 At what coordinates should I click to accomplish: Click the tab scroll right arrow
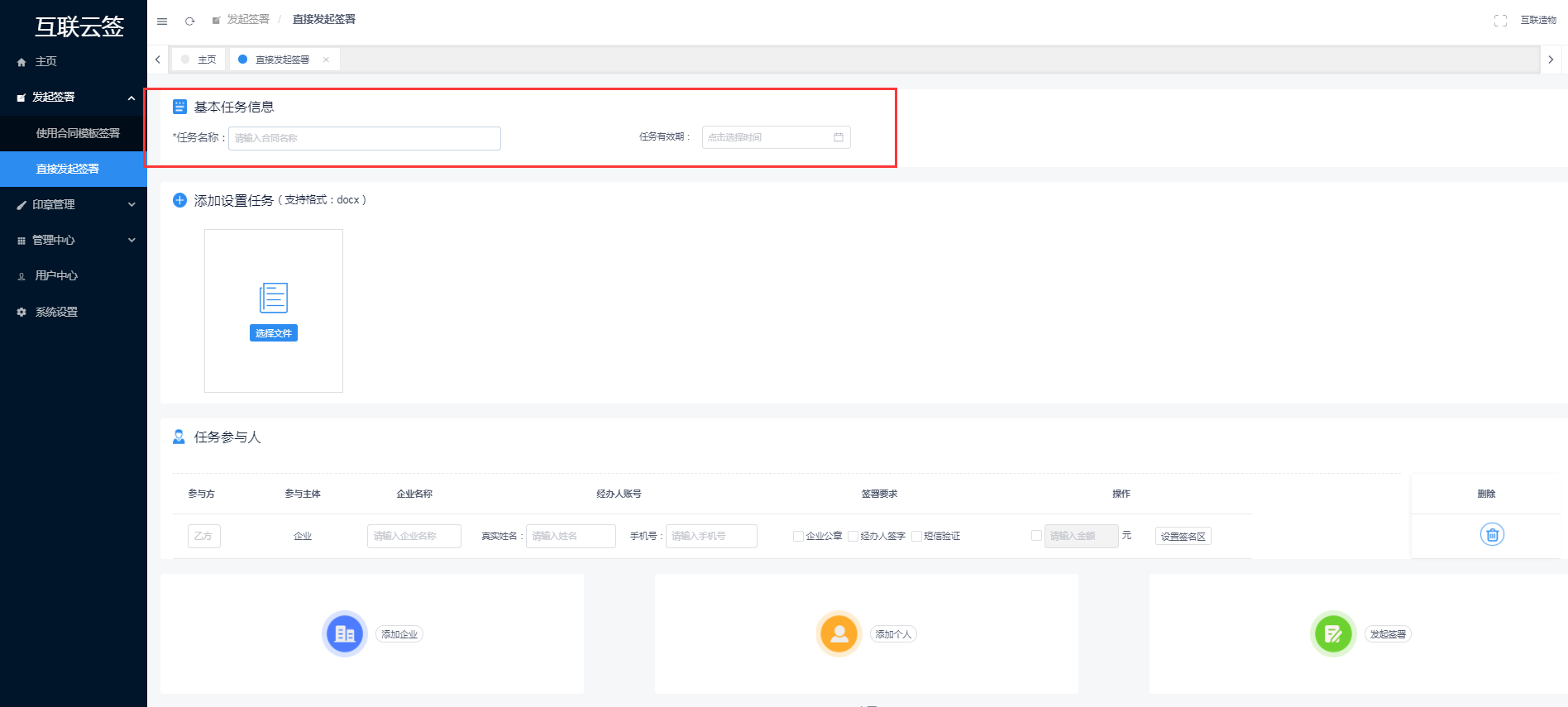1551,60
